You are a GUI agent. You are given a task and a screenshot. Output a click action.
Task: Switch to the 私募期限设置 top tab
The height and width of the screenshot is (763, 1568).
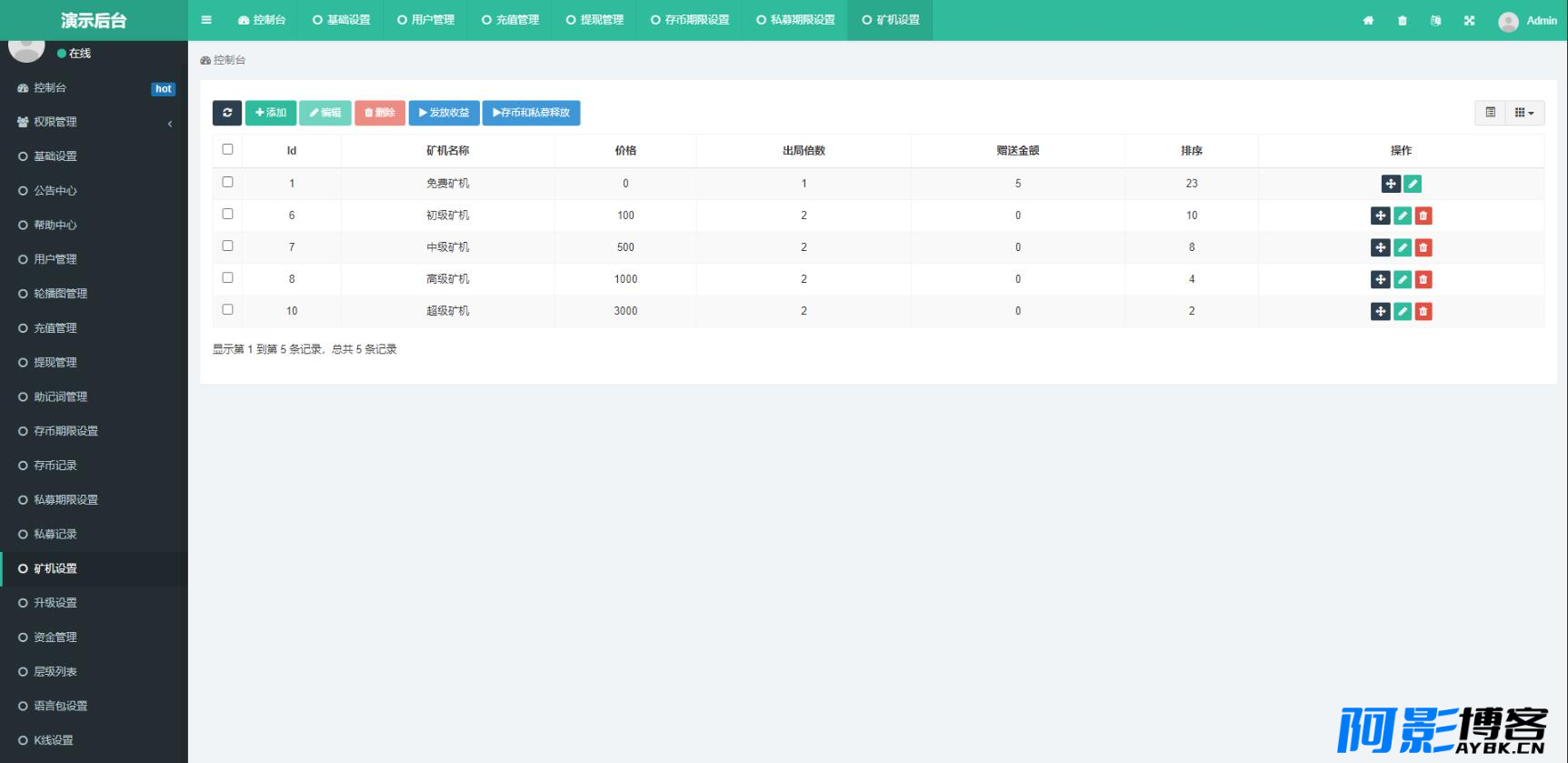795,20
